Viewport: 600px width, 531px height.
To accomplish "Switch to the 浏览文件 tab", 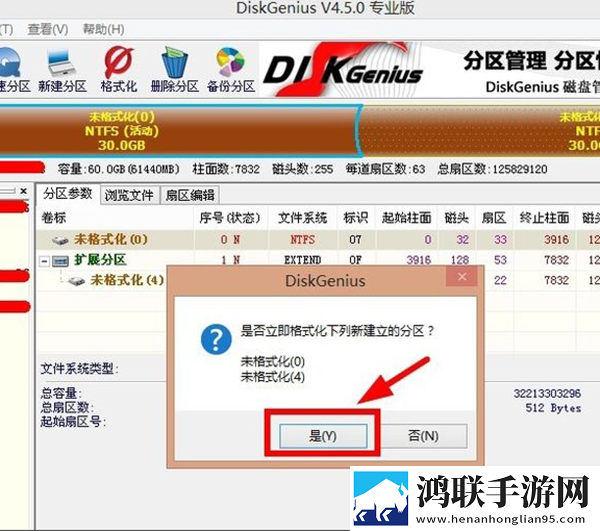I will click(x=129, y=195).
